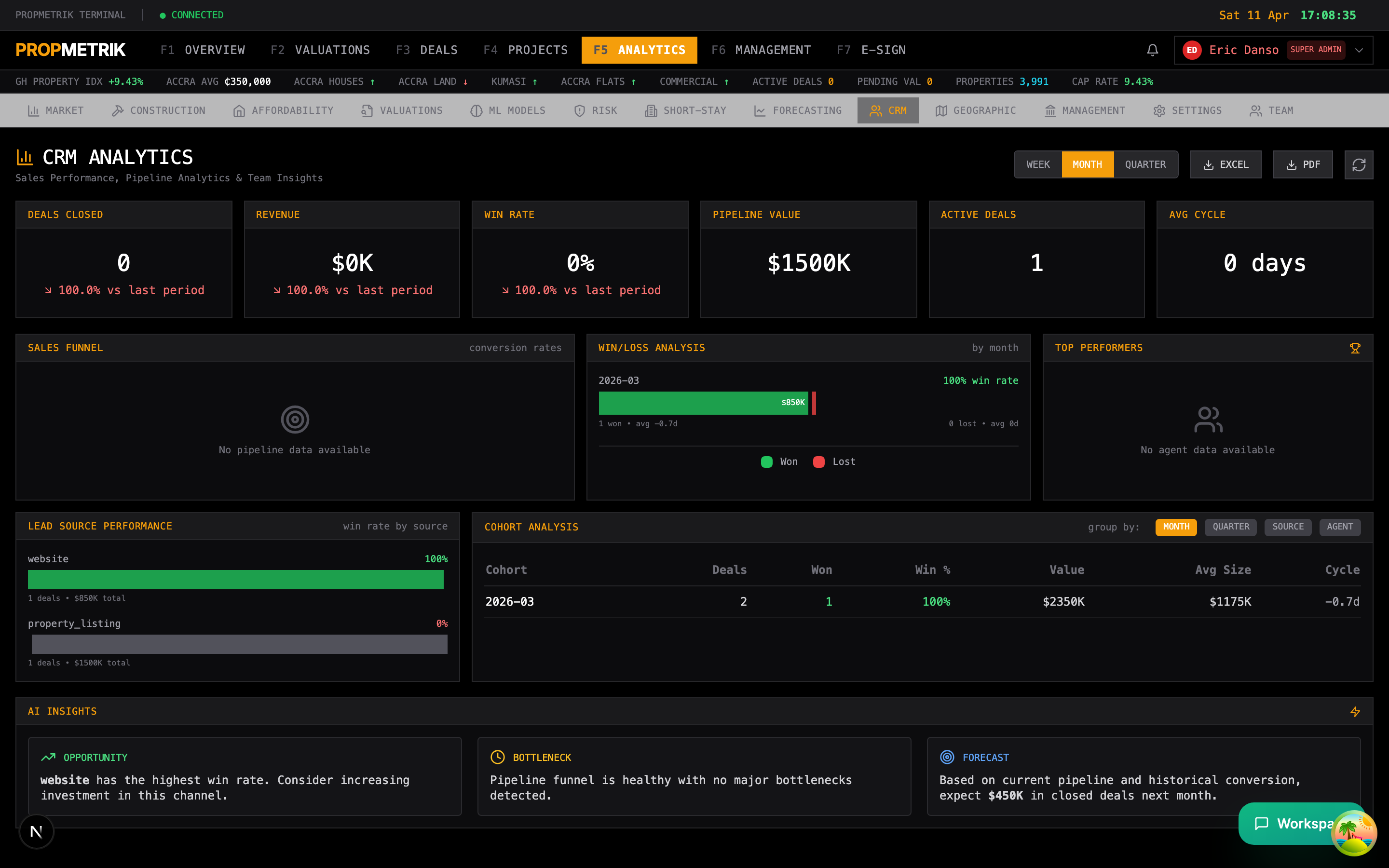Click the Opportunity trend-up icon
The height and width of the screenshot is (868, 1389).
48,757
